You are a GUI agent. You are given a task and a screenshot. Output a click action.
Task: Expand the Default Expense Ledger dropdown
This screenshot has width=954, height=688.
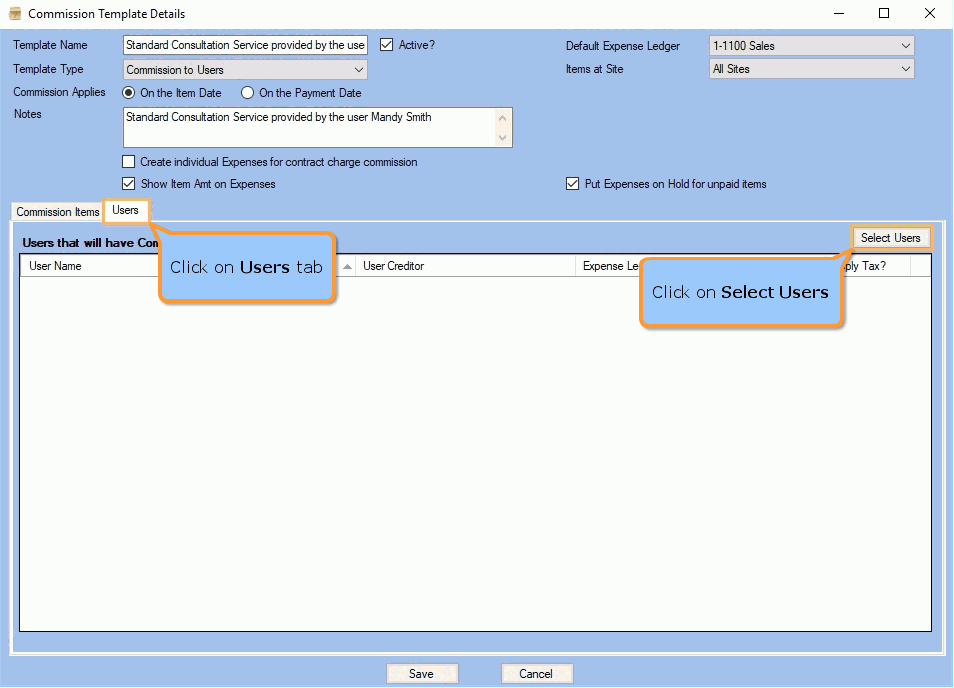905,46
